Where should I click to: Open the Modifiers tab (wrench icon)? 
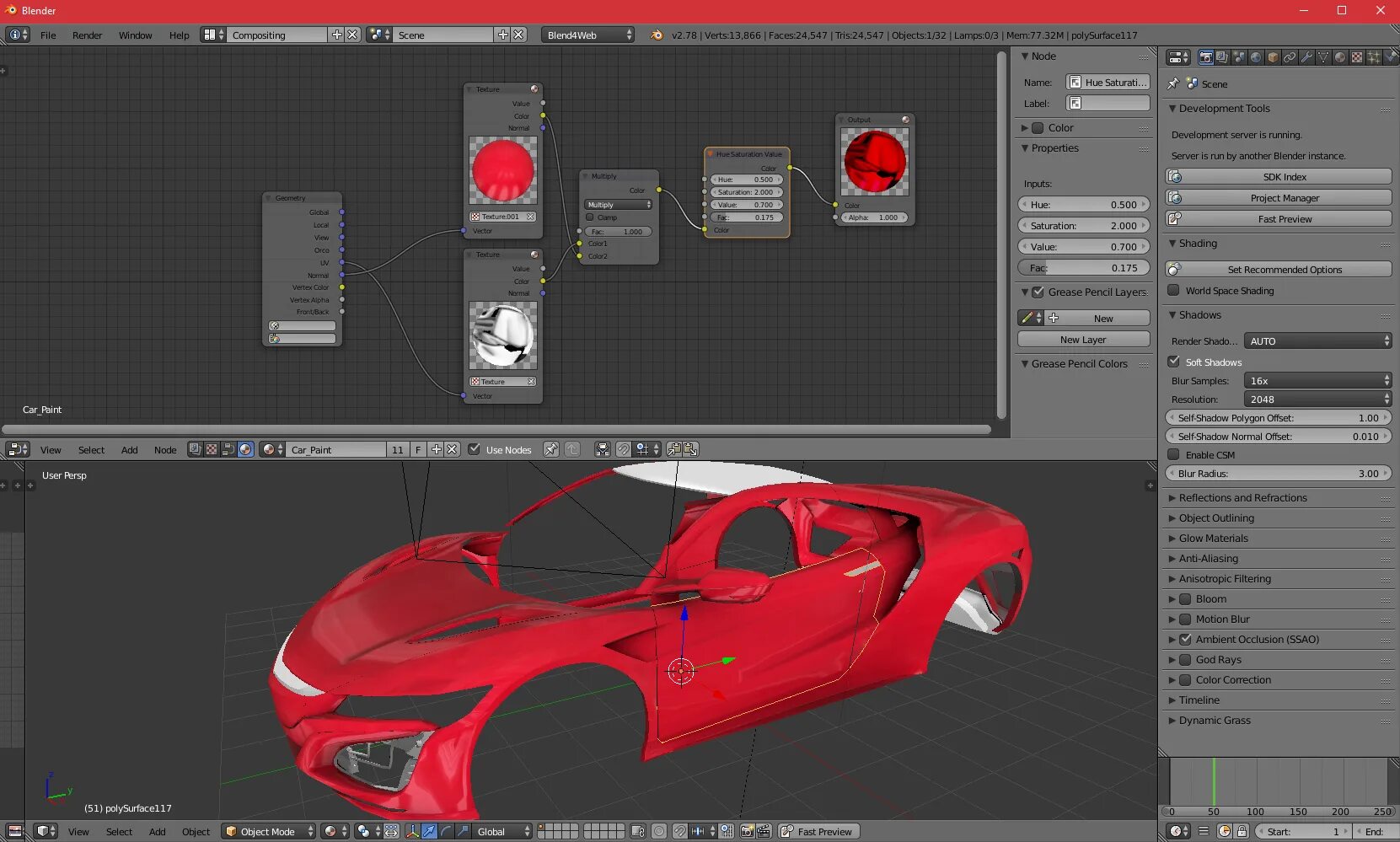(x=1306, y=57)
